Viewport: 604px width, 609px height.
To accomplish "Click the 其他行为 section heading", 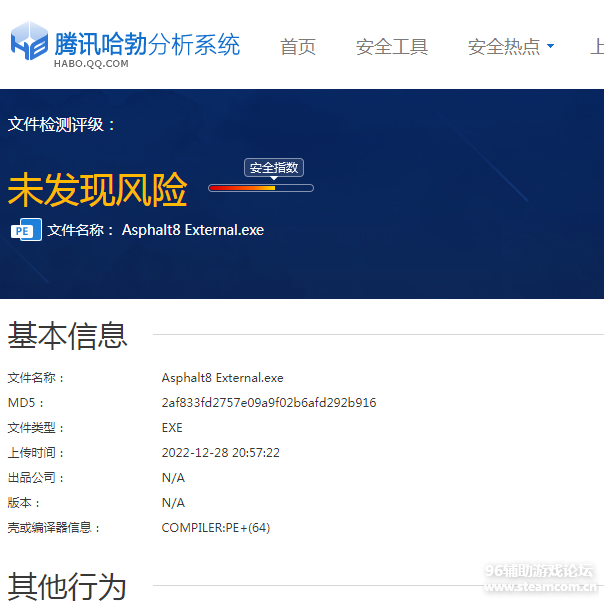I will [x=68, y=586].
